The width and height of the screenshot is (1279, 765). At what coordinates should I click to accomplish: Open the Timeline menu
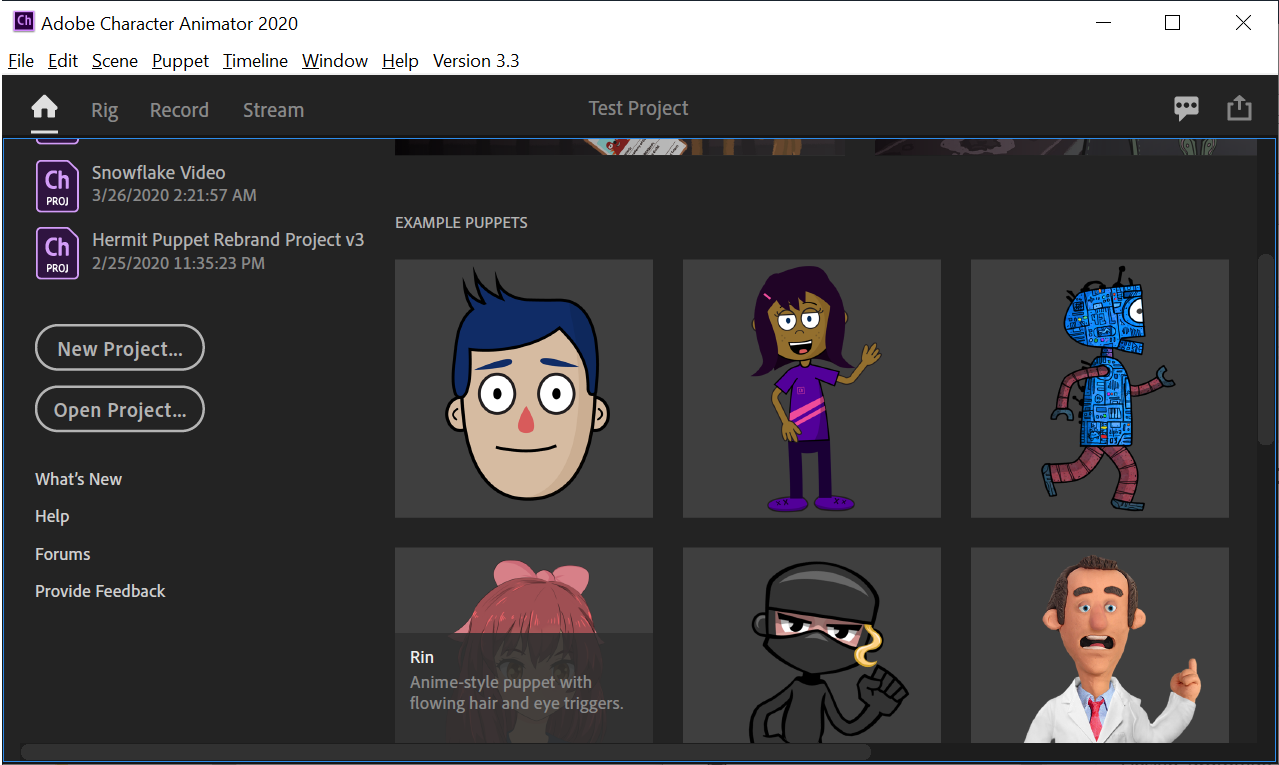(254, 61)
